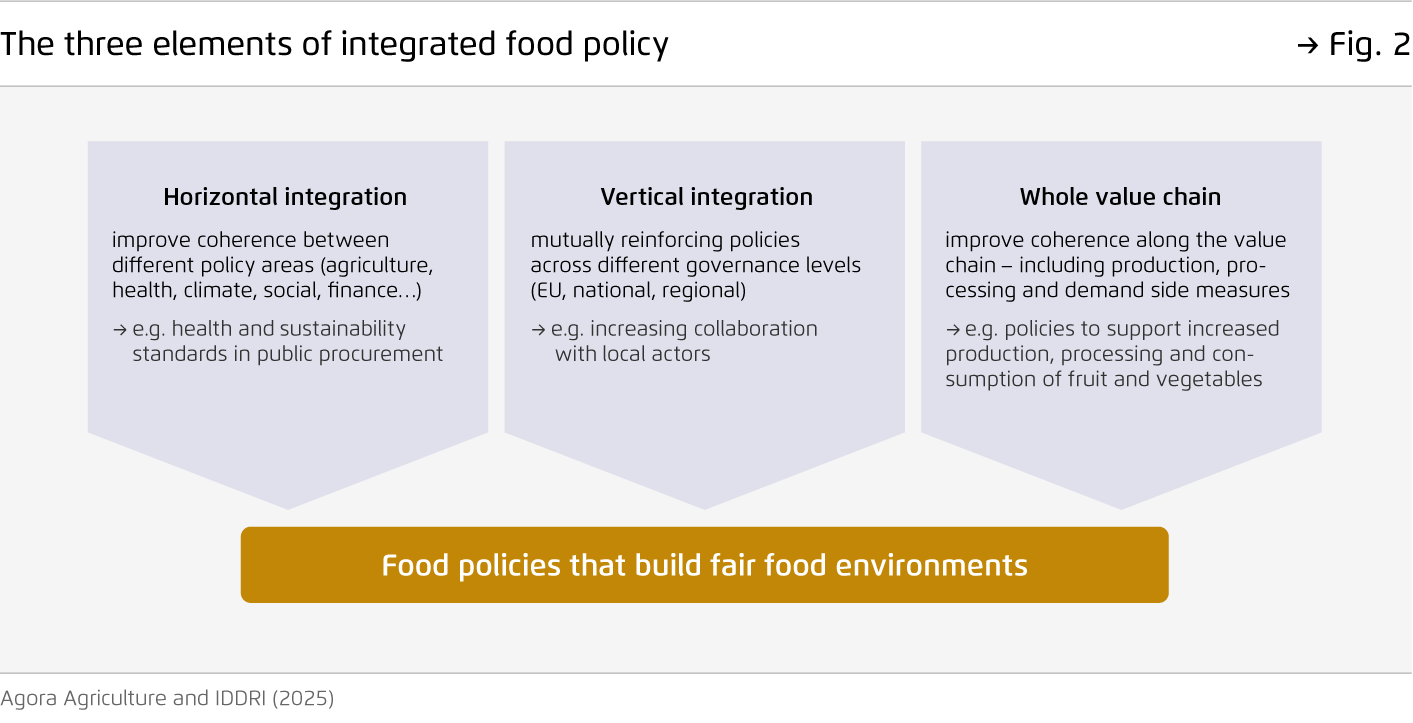The width and height of the screenshot is (1413, 723).
Task: Click the arrow icon before Fig. 2
Action: 1307,46
